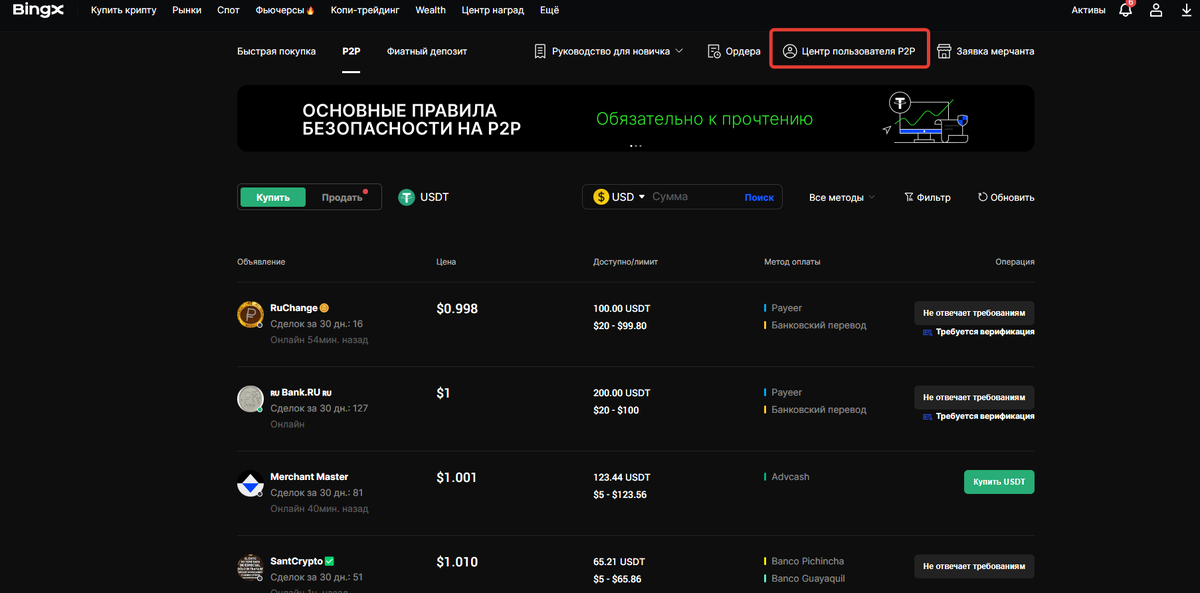Click the banner carousel pagination dots
The image size is (1200, 593).
tap(635, 146)
